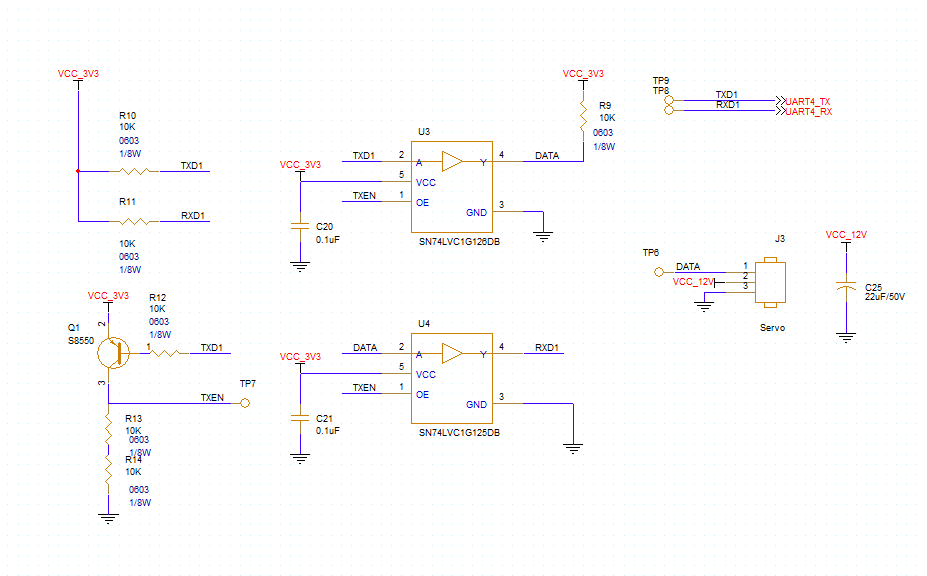Viewport: 927px width, 576px height.
Task: Select test point TP7 on the TXEN net
Action: pyautogui.click(x=245, y=401)
